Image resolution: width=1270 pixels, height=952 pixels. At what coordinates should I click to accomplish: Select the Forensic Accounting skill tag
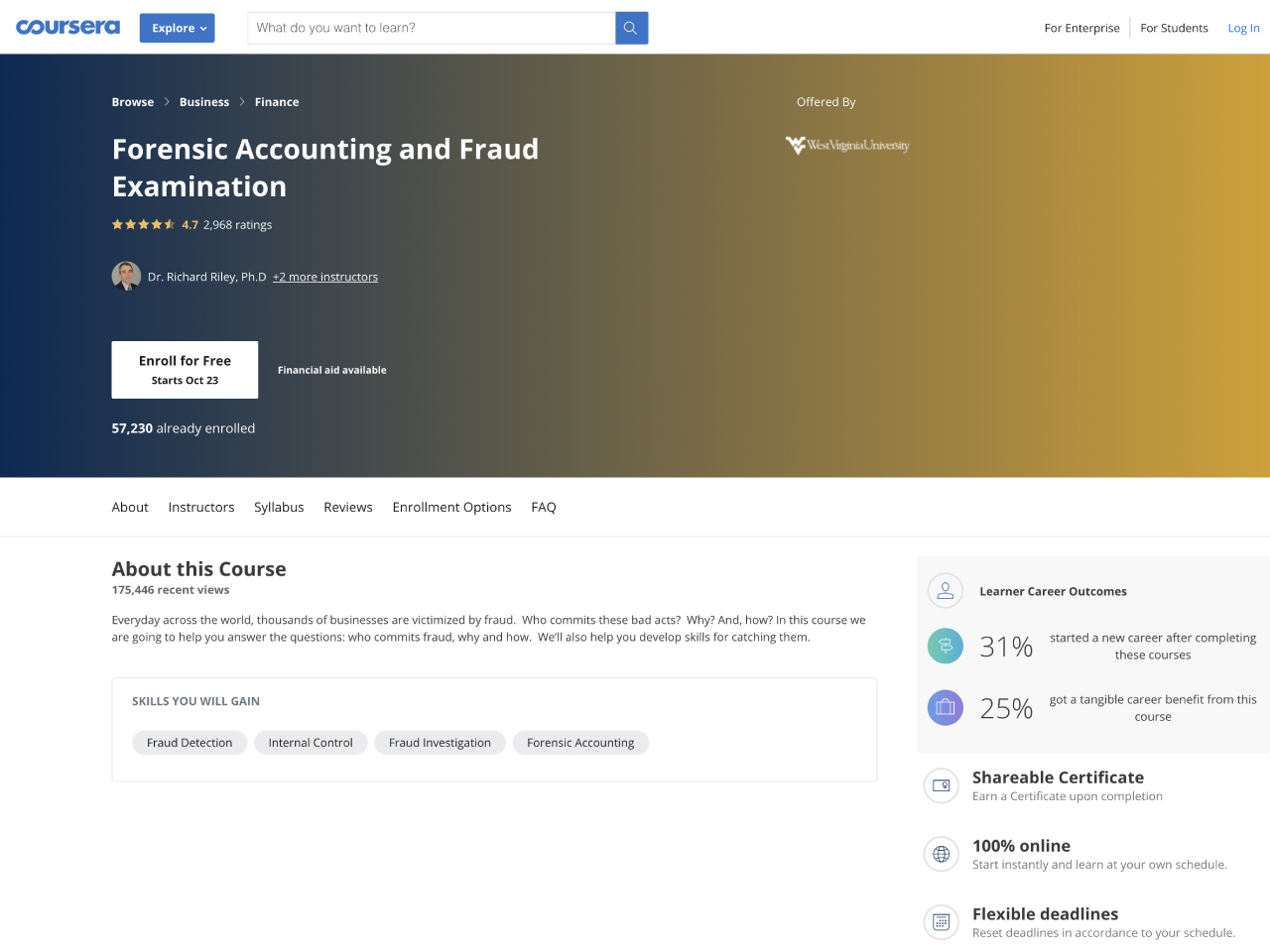pyautogui.click(x=580, y=743)
